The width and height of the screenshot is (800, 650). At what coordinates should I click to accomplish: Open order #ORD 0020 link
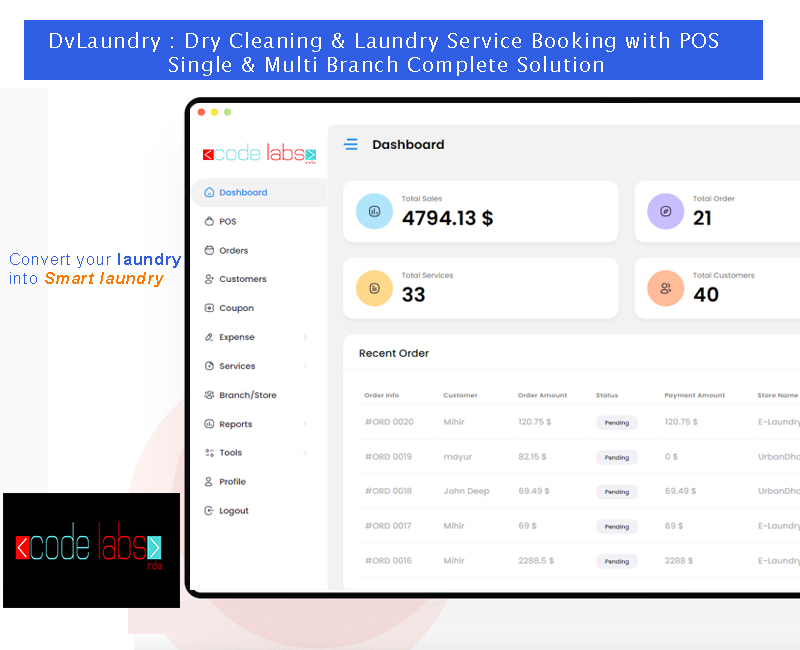pyautogui.click(x=389, y=422)
